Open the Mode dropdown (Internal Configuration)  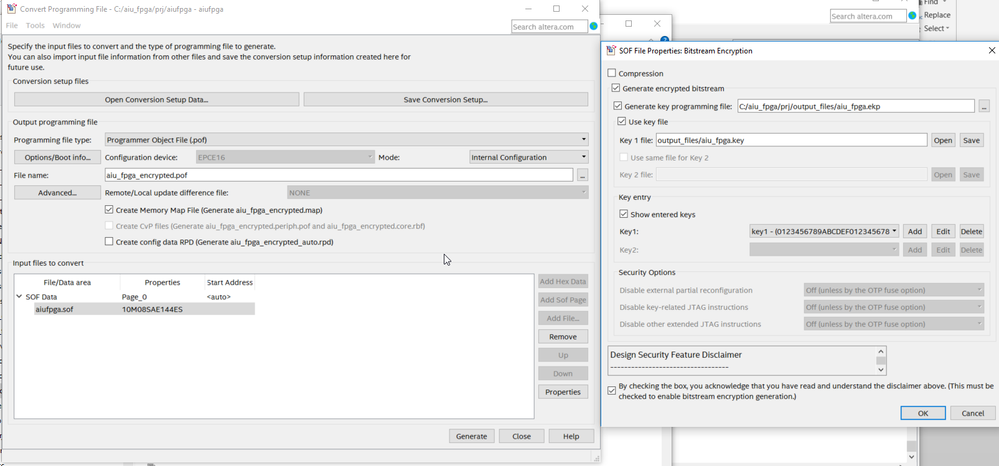pos(528,157)
